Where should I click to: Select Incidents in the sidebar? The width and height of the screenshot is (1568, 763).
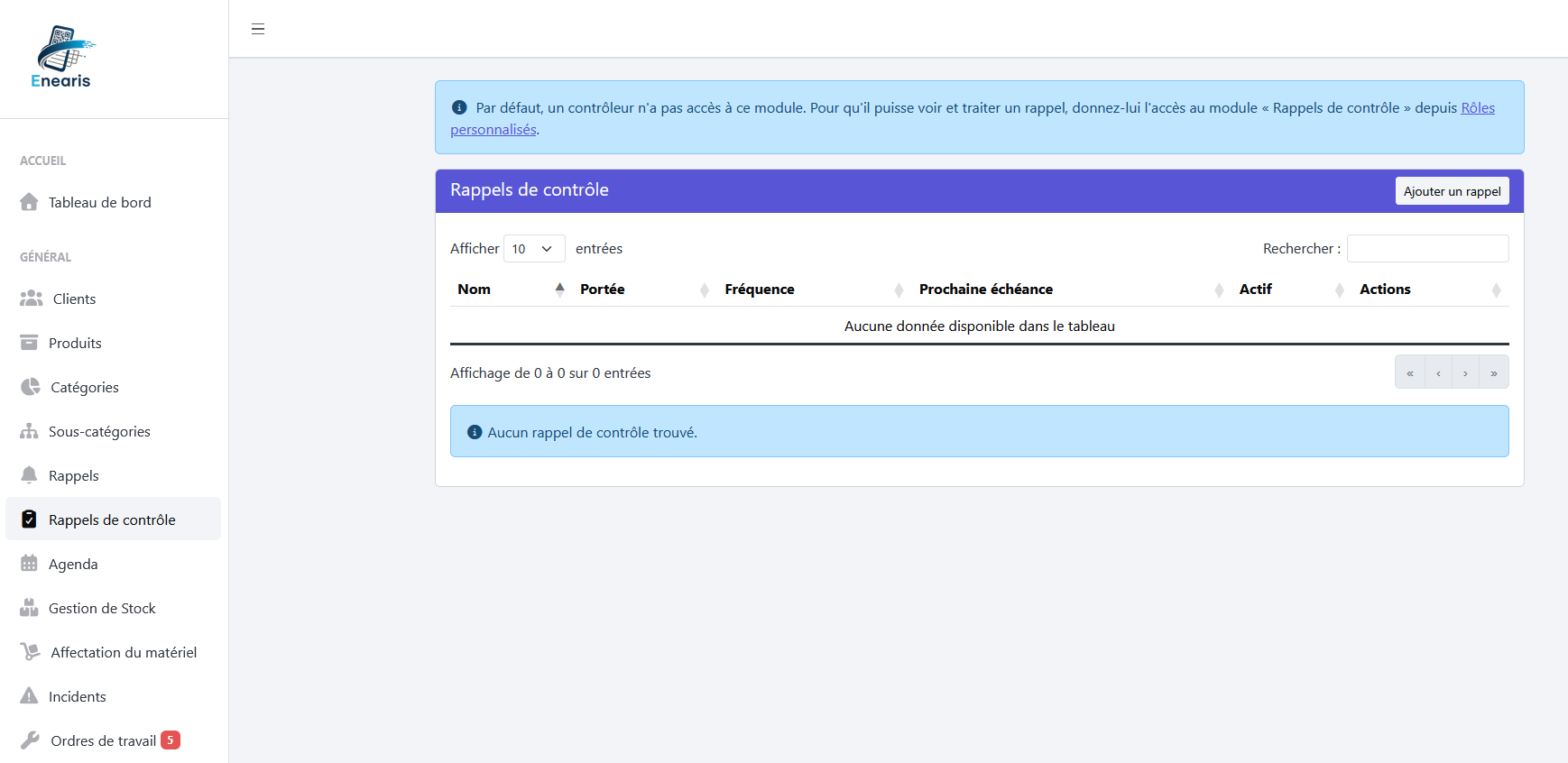[x=113, y=697]
